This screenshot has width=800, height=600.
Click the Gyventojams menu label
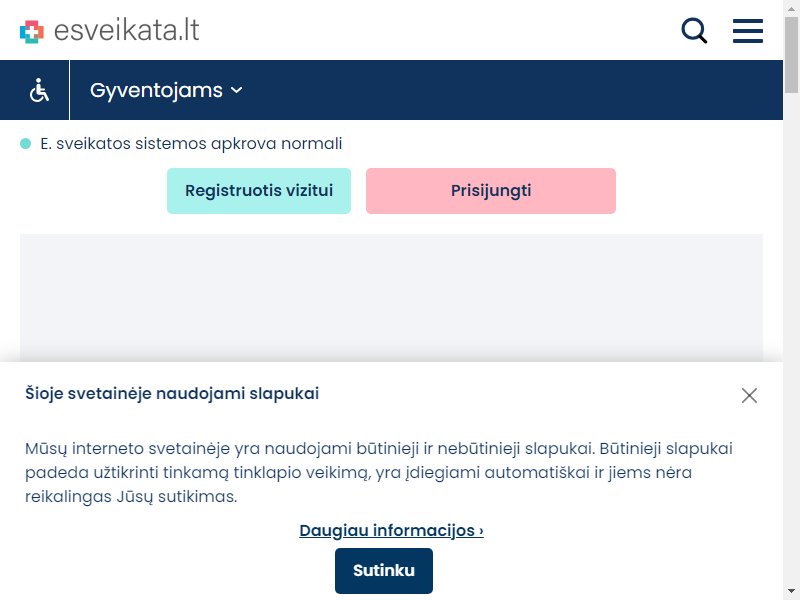coord(156,90)
